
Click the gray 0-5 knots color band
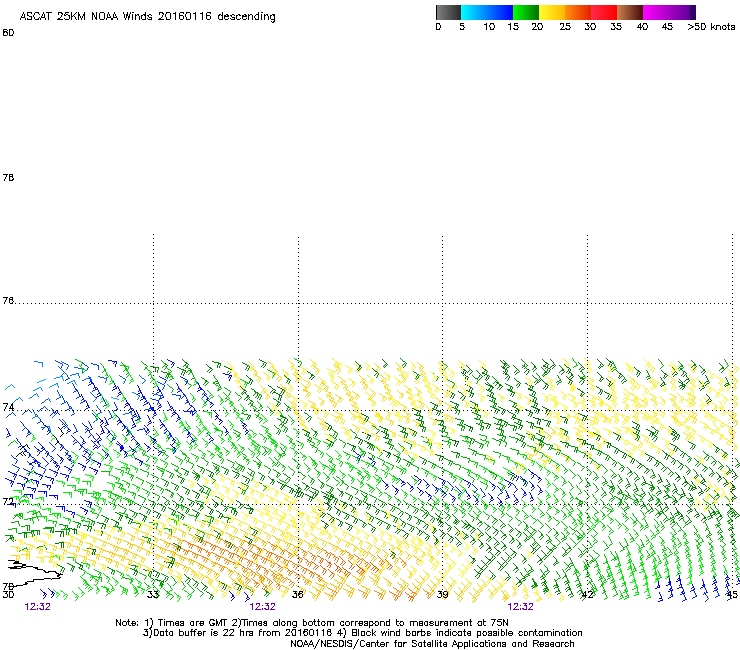(448, 12)
